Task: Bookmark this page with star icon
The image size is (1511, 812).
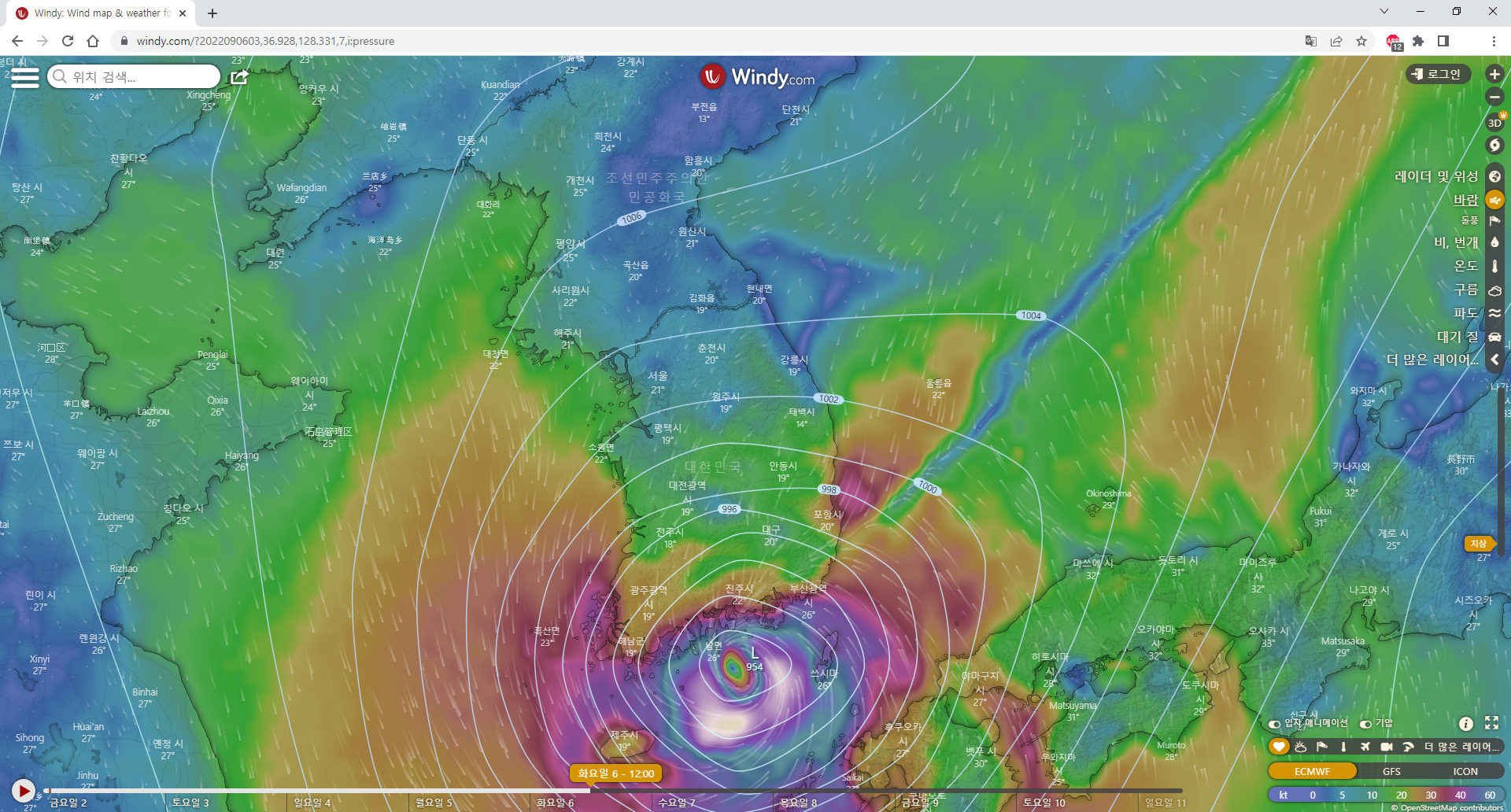Action: [x=1361, y=41]
